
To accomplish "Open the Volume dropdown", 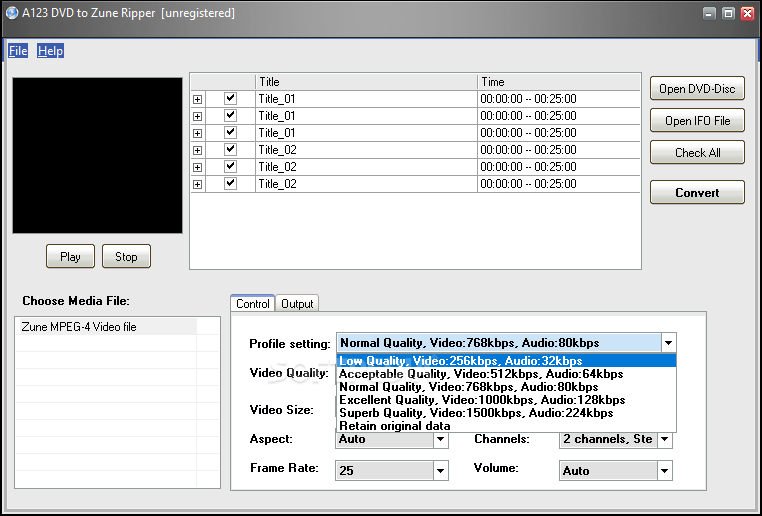I will tap(665, 471).
